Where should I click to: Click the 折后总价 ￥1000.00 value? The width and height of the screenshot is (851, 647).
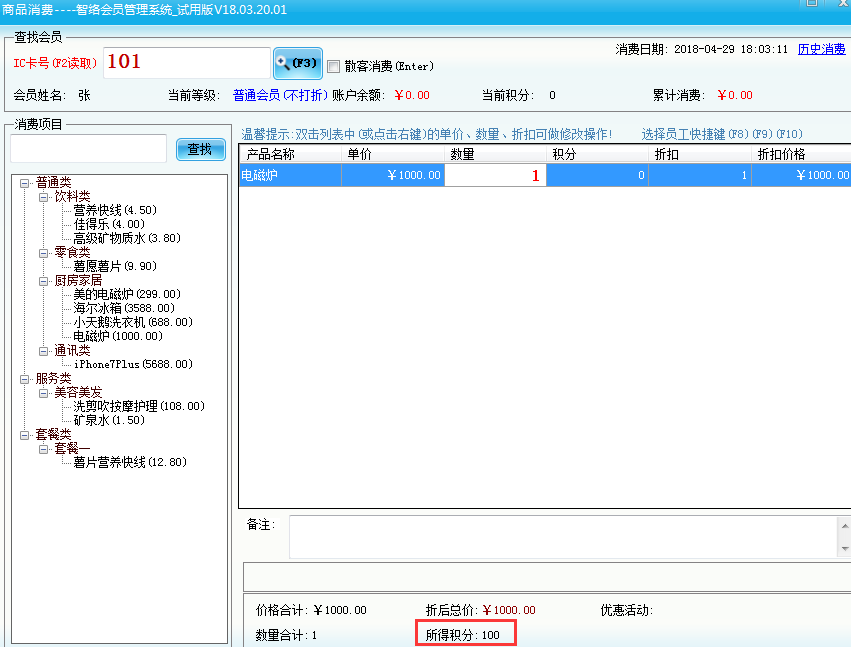point(509,610)
